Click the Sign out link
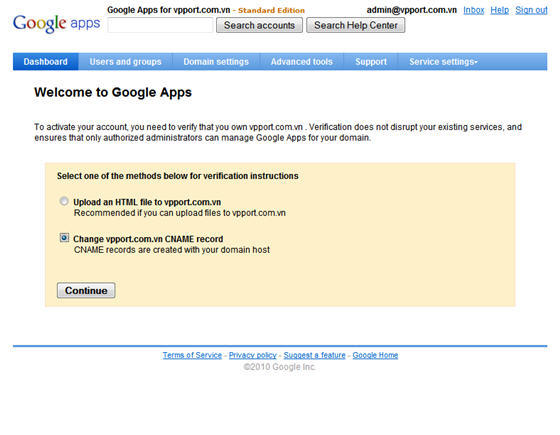Screen dimensions: 560x435 531,10
